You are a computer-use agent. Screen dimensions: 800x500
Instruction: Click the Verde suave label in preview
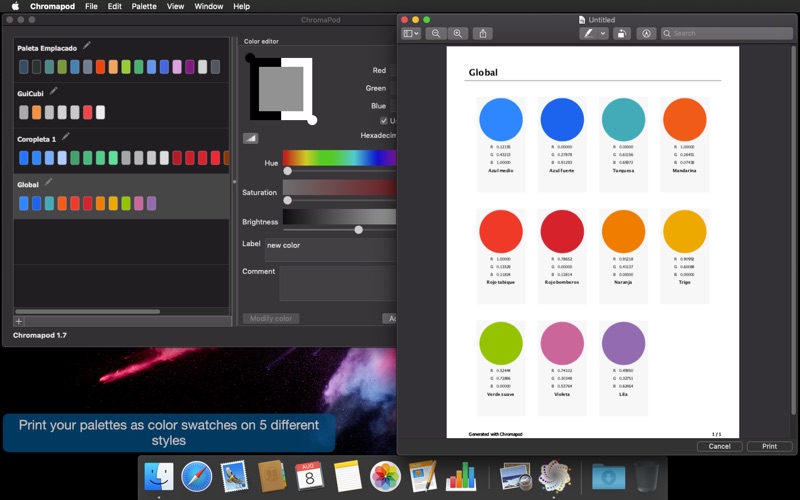point(501,394)
